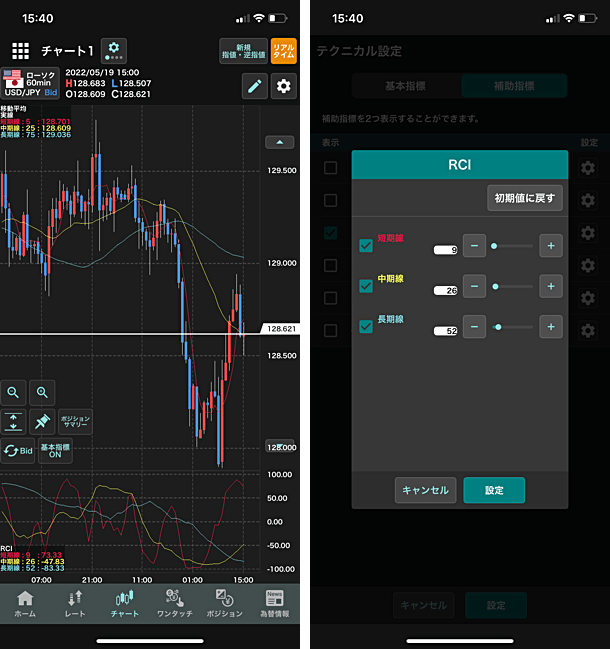Open チャート in bottom navigation
The image size is (610, 649).
coord(125,604)
